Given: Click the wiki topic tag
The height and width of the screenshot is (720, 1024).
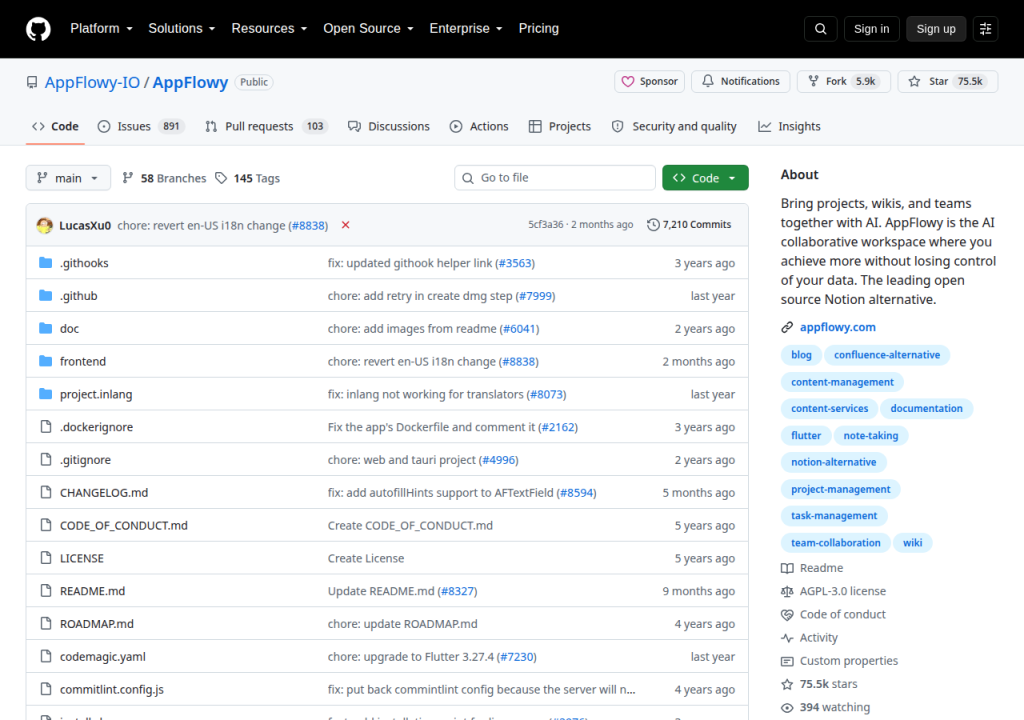Looking at the screenshot, I should coord(912,543).
